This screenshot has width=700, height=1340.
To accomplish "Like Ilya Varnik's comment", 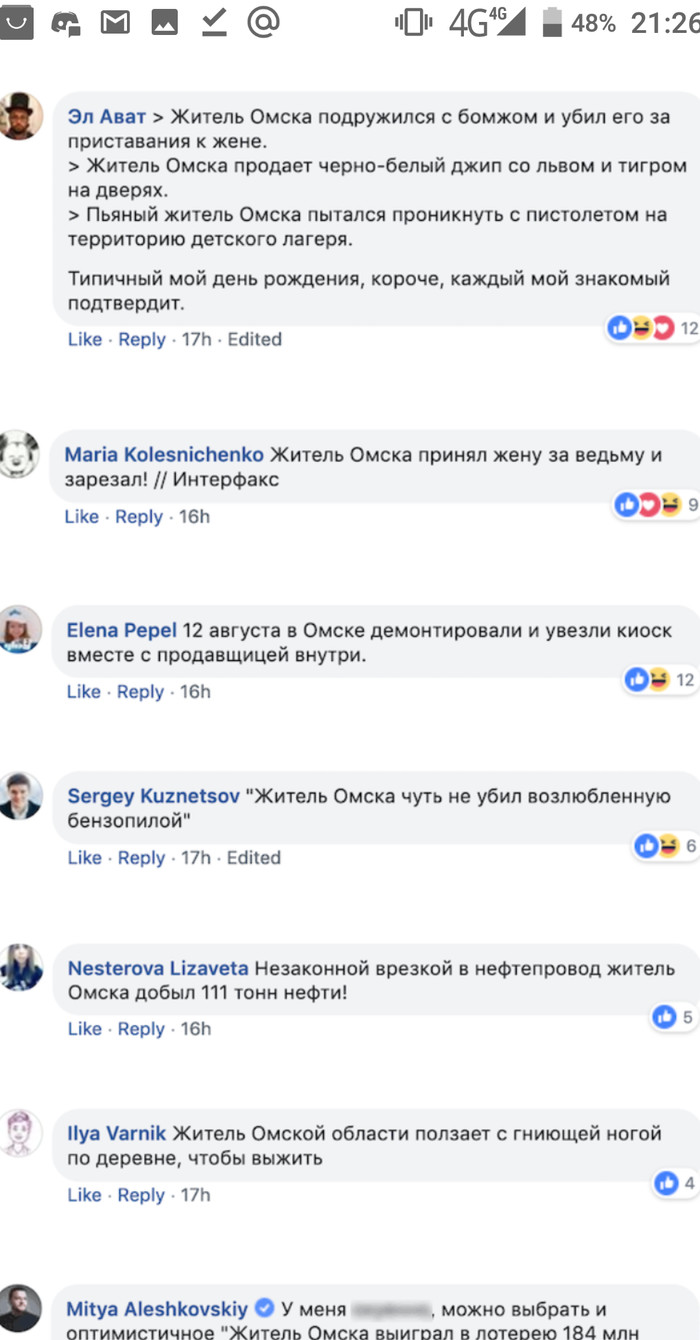I will point(84,1195).
